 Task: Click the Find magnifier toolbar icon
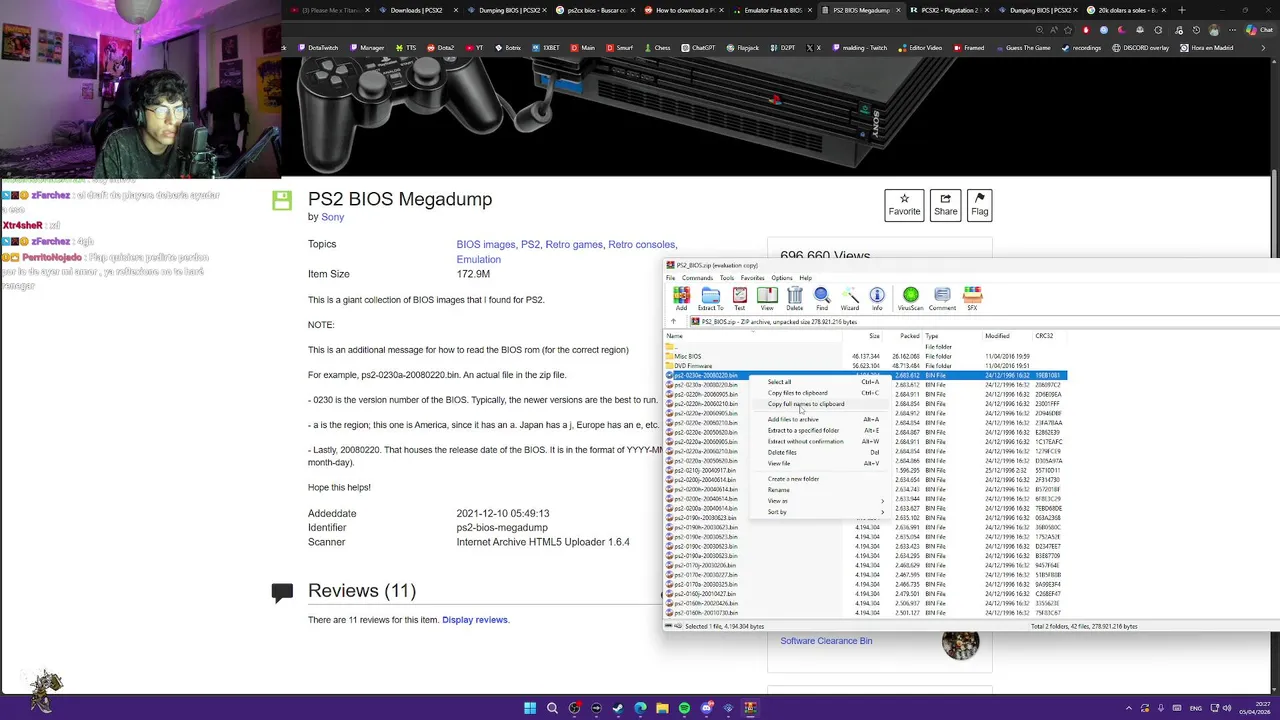pos(822,298)
